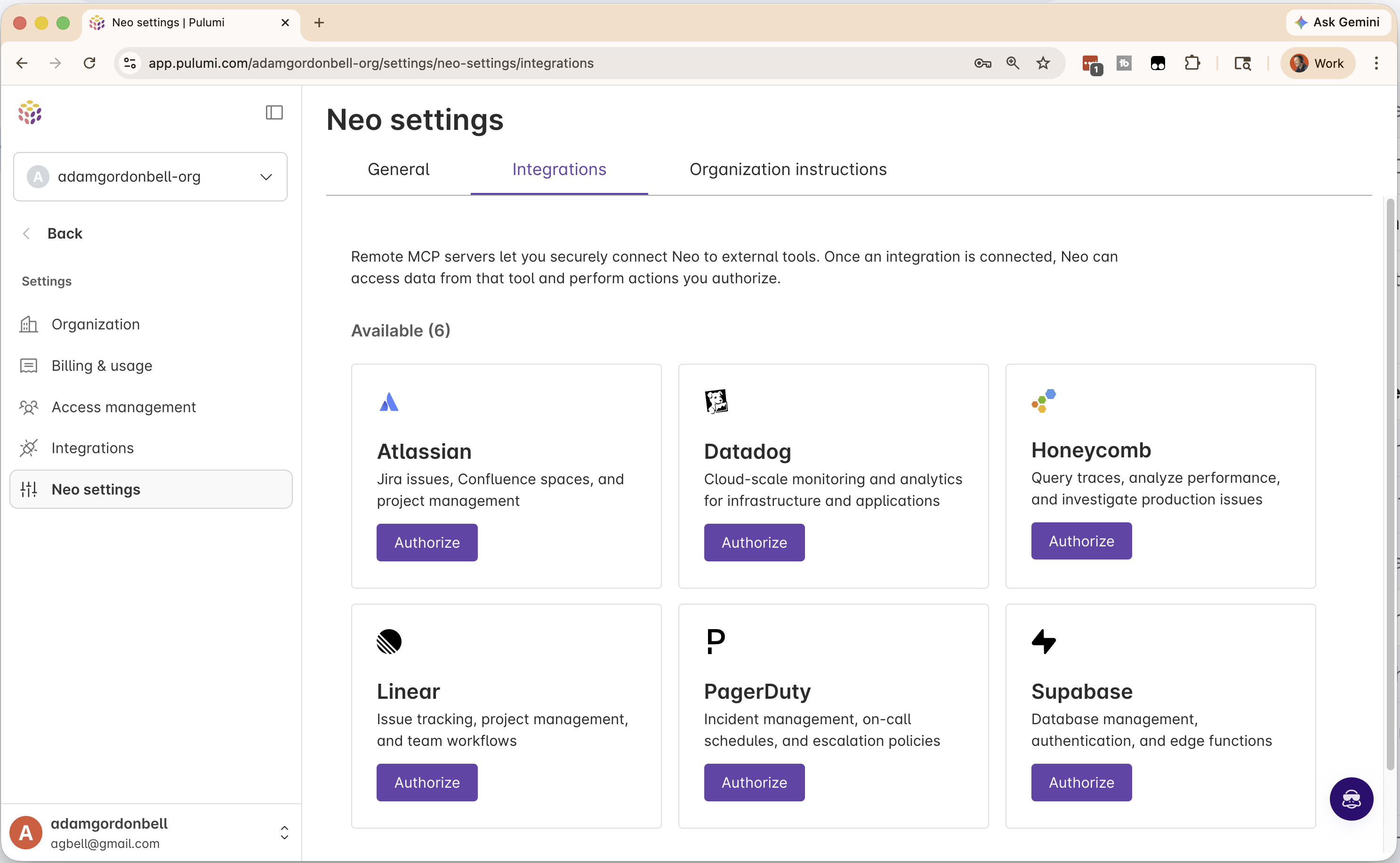Click the Access management people icon
The height and width of the screenshot is (863, 1400).
pyautogui.click(x=29, y=407)
